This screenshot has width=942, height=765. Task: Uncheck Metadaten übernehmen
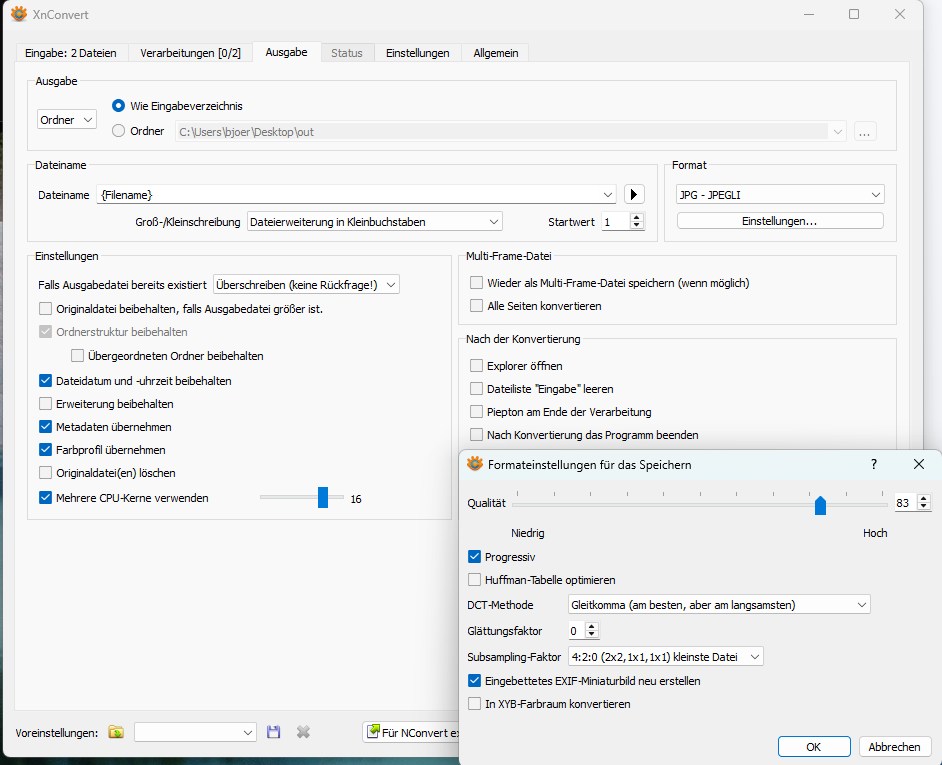[x=45, y=427]
